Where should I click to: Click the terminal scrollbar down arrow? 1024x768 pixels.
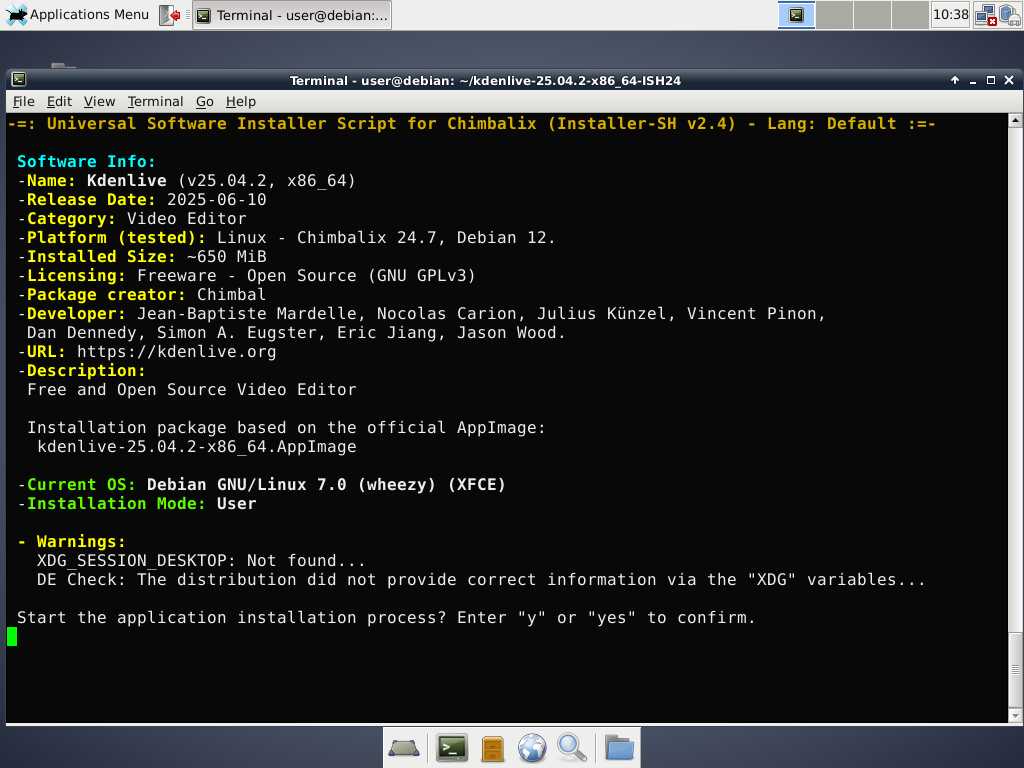[1016, 716]
